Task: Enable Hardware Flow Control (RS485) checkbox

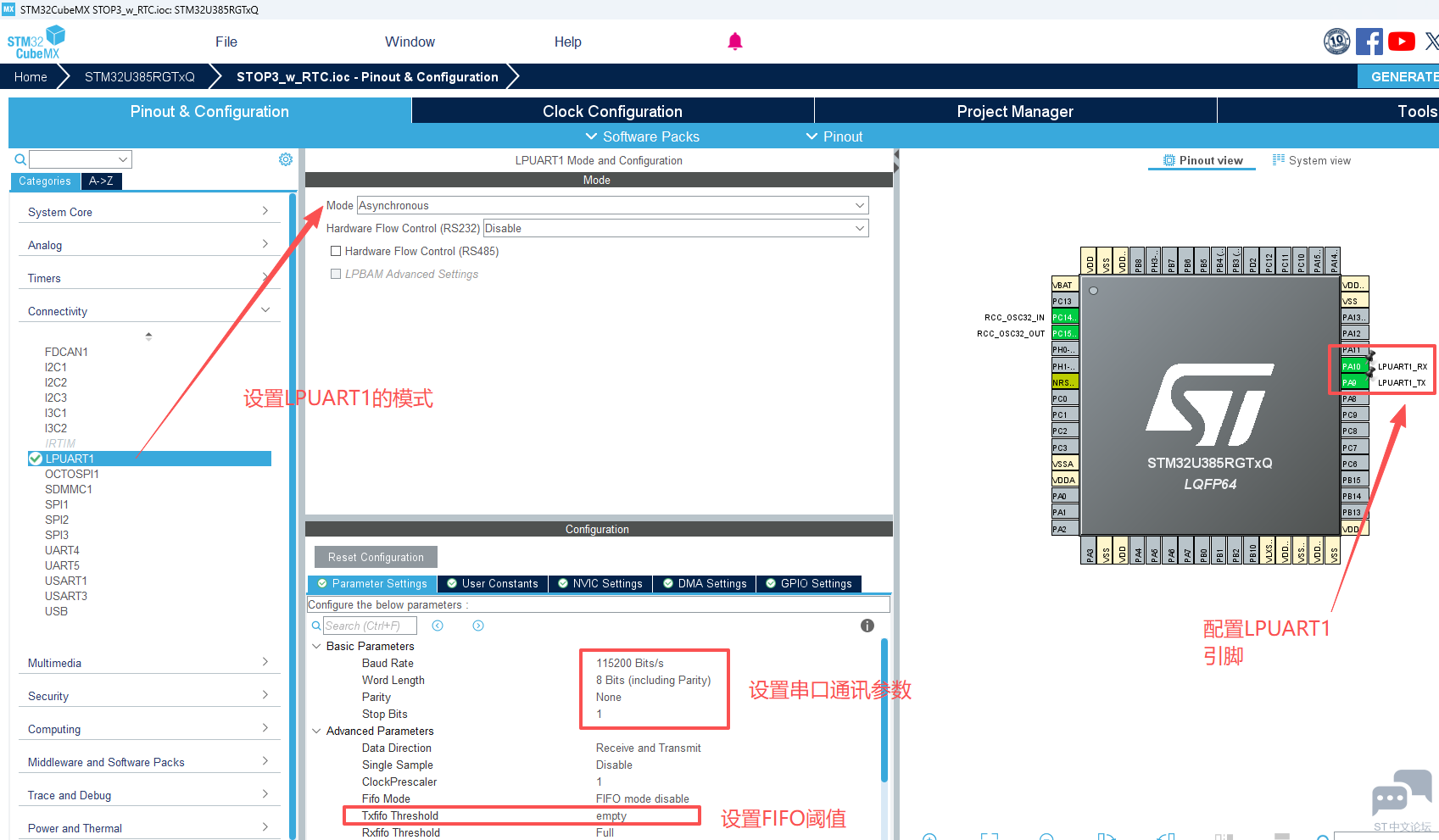Action: pos(336,251)
